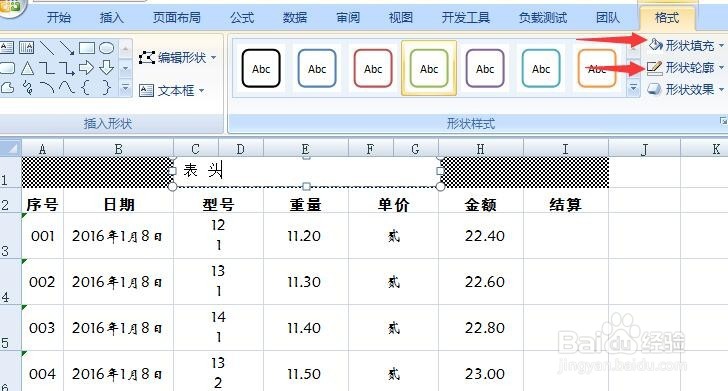Switch to 团队 (Team) tab
728x391 pixels.
(x=608, y=18)
